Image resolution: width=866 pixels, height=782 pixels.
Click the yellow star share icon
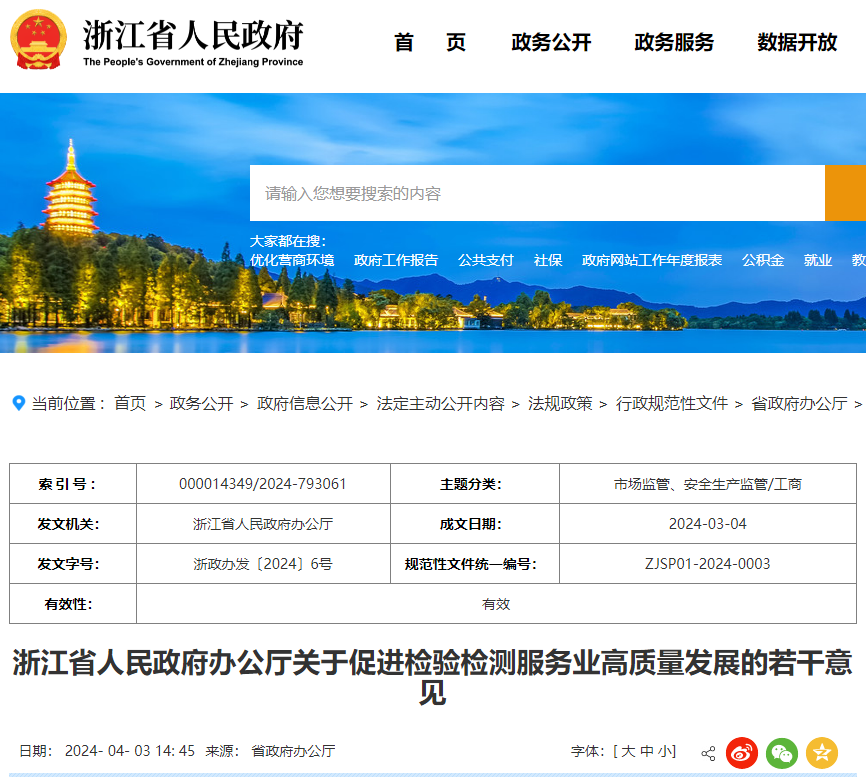coord(822,752)
